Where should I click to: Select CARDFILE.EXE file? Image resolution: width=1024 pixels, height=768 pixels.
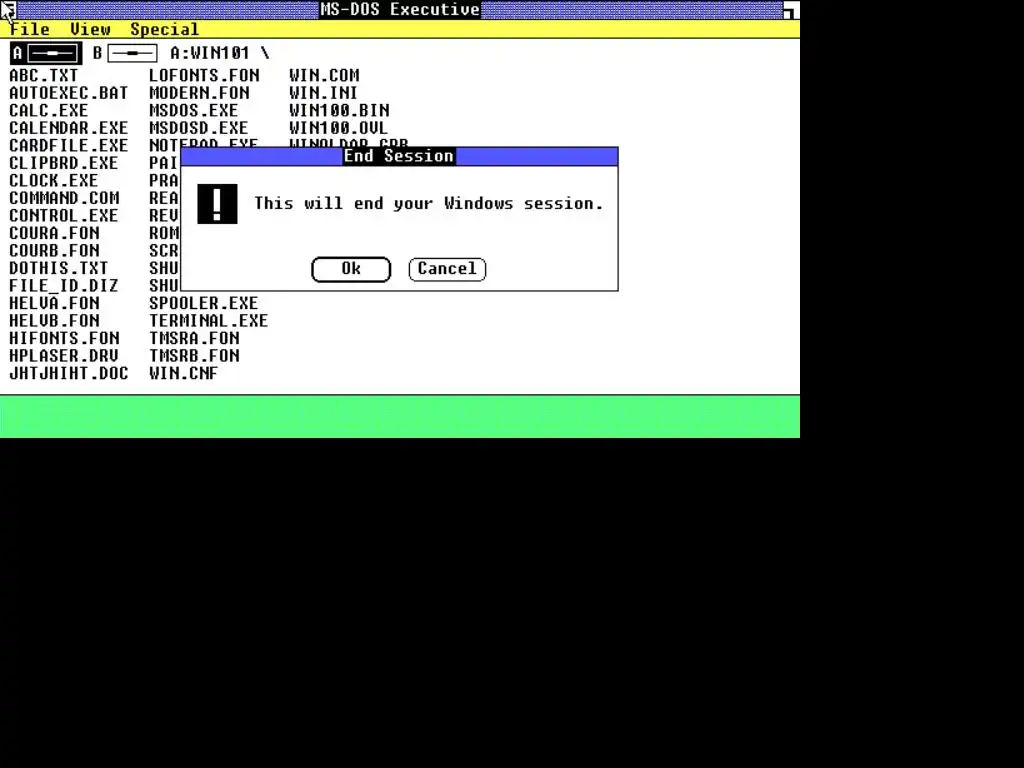[69, 146]
